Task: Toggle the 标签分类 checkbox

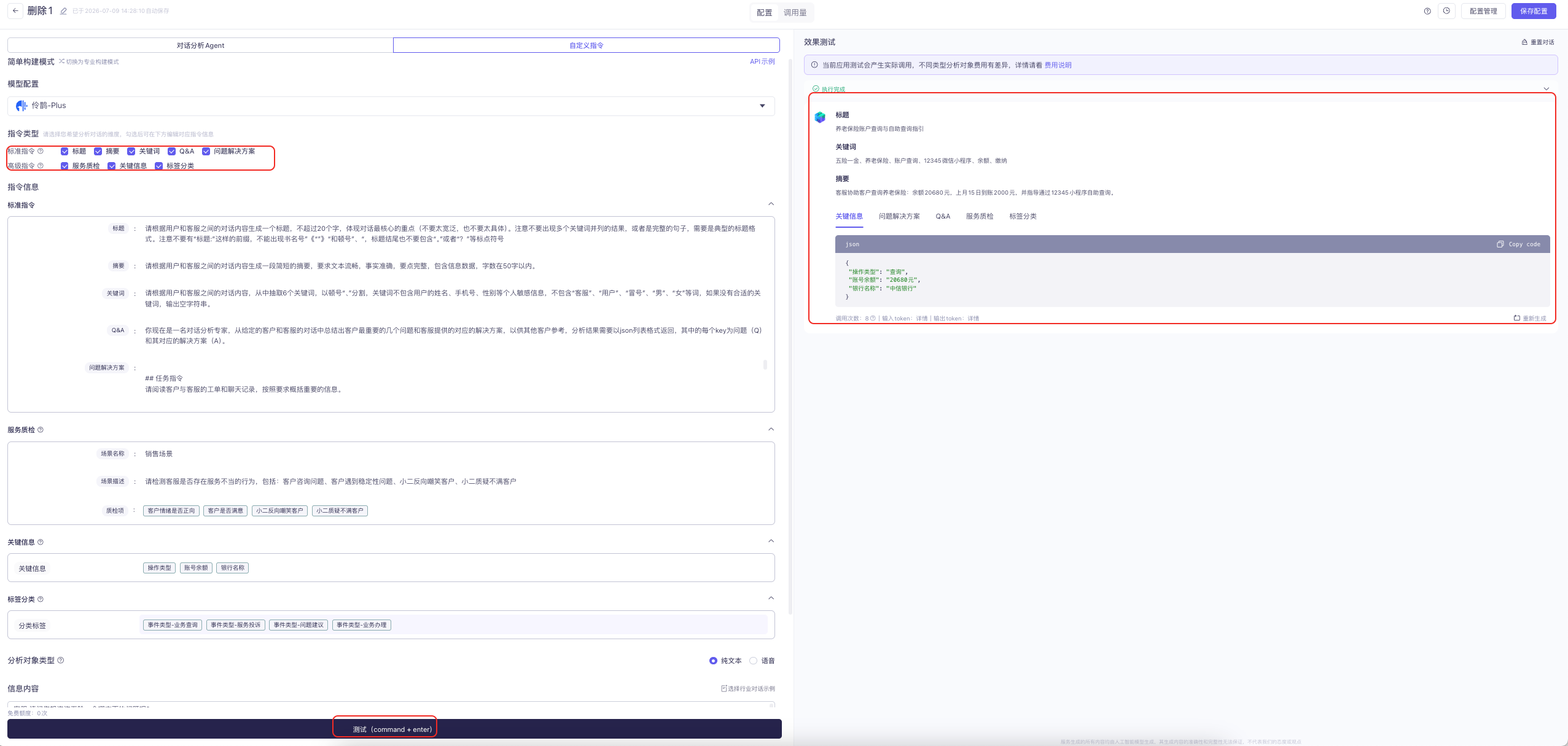Action: point(158,166)
